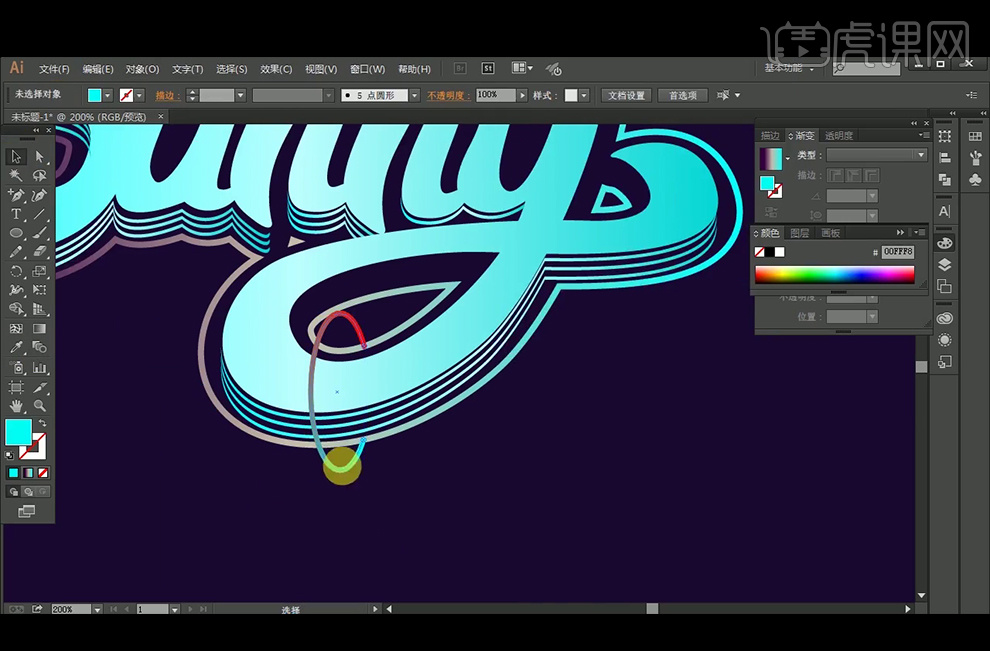This screenshot has width=990, height=651.
Task: Open the stroke color dropdown in control bar
Action: coord(140,95)
